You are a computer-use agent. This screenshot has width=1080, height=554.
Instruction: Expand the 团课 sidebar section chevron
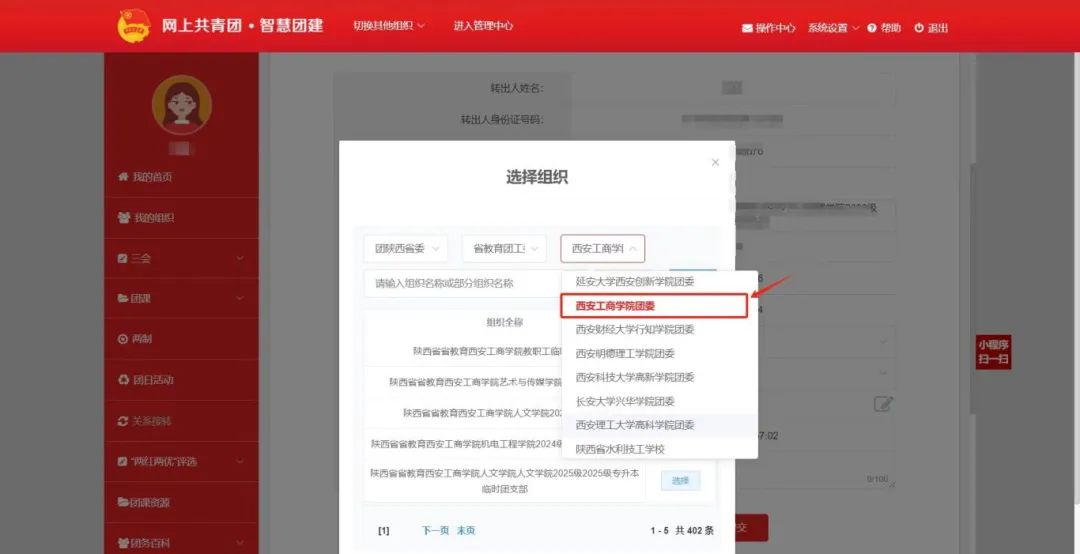[240, 298]
